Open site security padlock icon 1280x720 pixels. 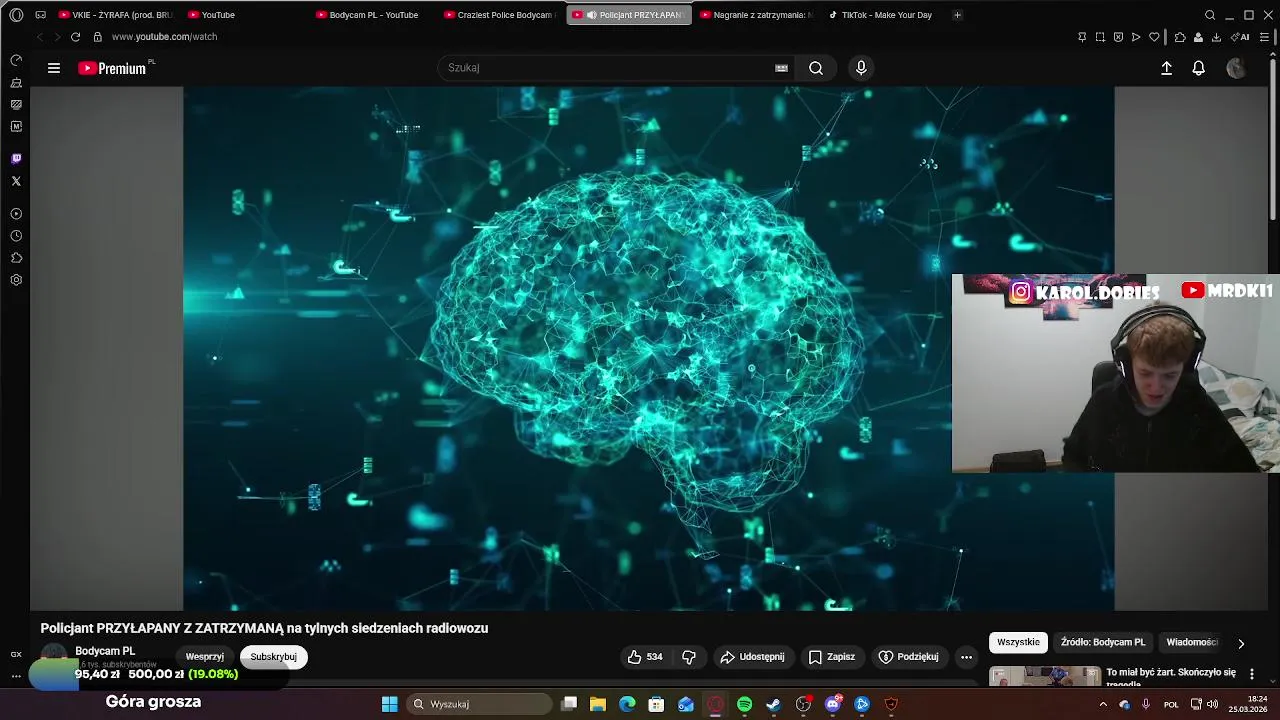(97, 37)
